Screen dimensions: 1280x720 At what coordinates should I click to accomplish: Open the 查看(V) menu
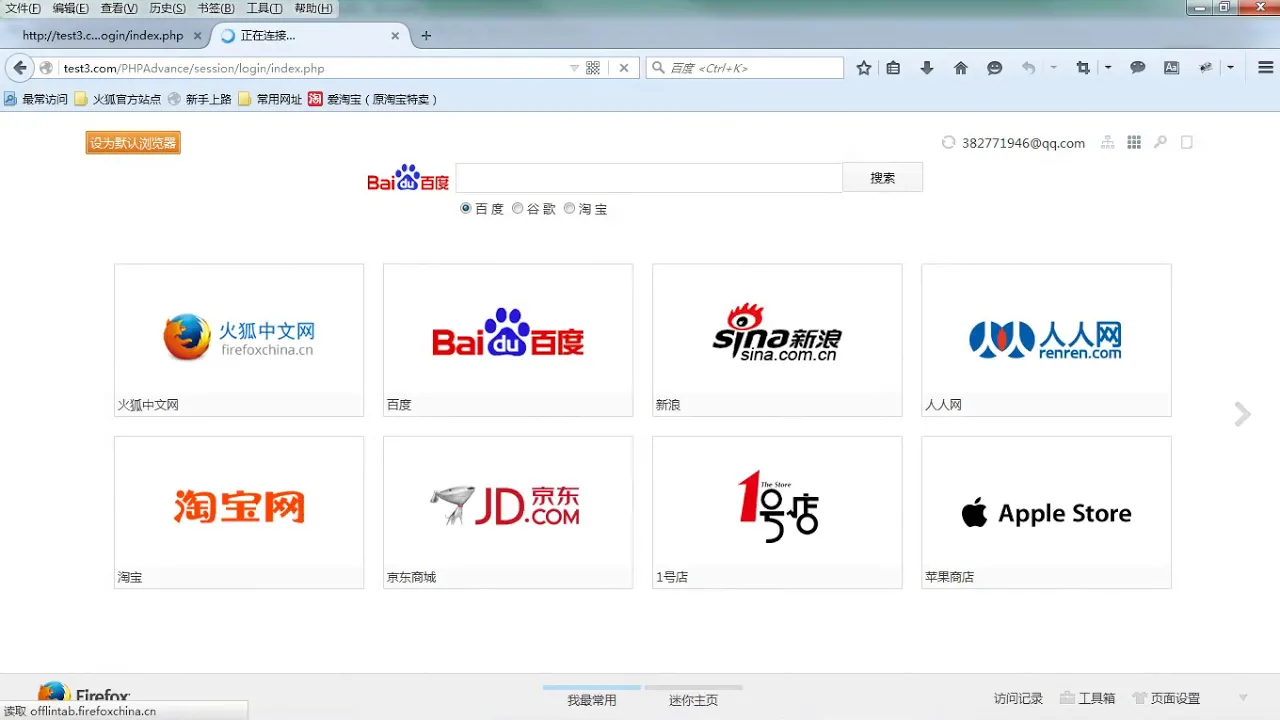pos(119,8)
